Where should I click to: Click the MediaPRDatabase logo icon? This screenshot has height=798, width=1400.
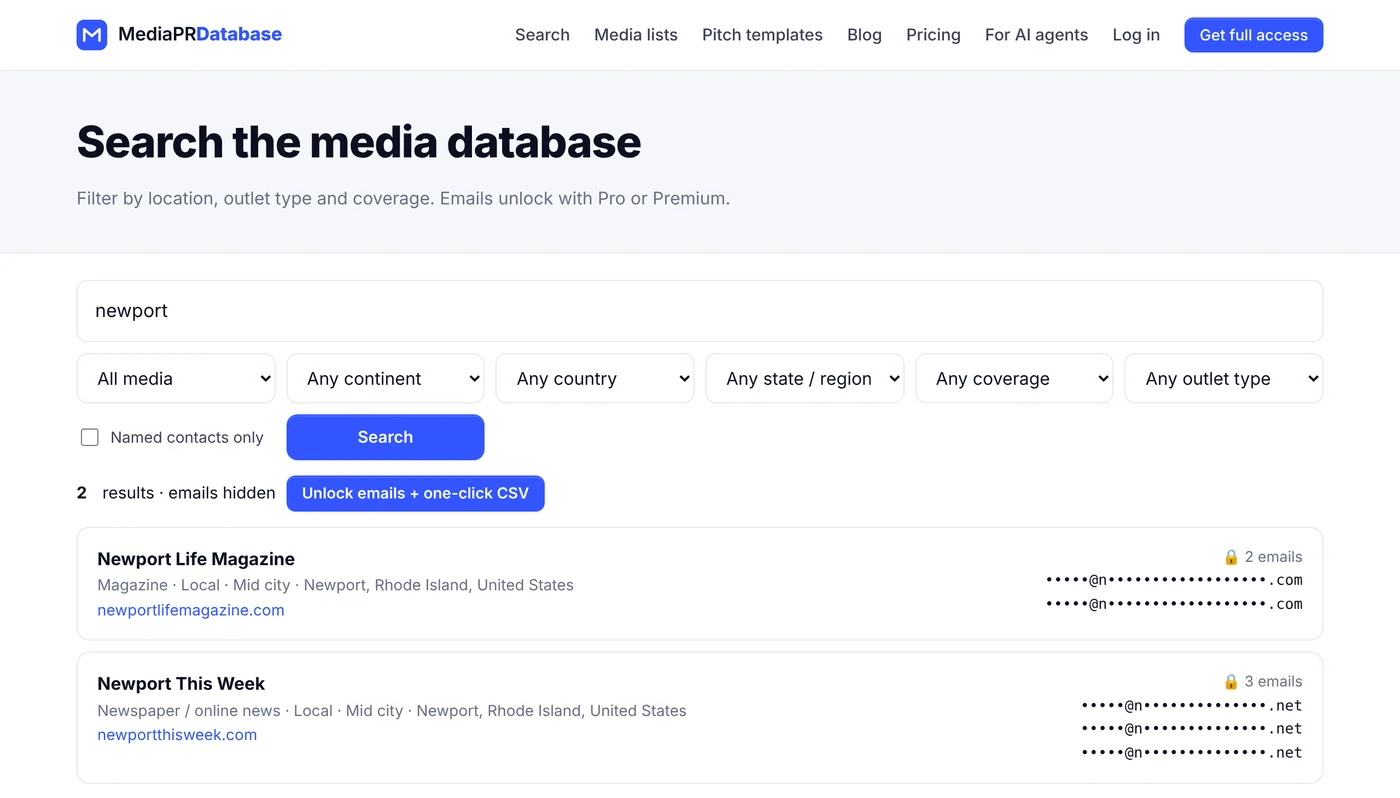tap(92, 35)
